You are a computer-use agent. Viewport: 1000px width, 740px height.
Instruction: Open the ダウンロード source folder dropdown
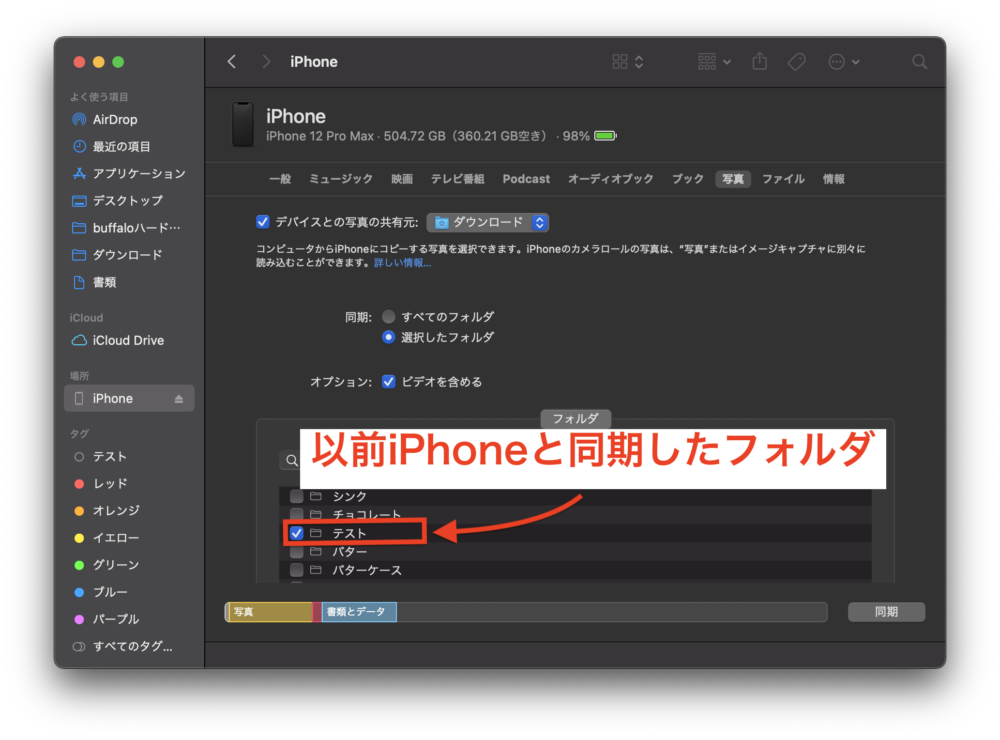tap(488, 222)
